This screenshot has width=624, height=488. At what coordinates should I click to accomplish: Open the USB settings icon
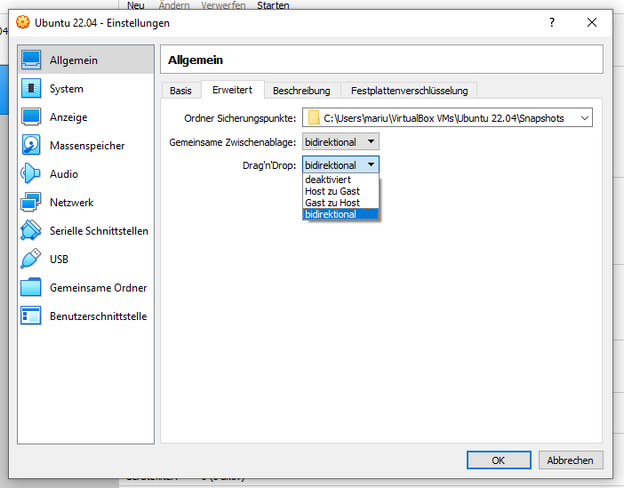[x=32, y=260]
